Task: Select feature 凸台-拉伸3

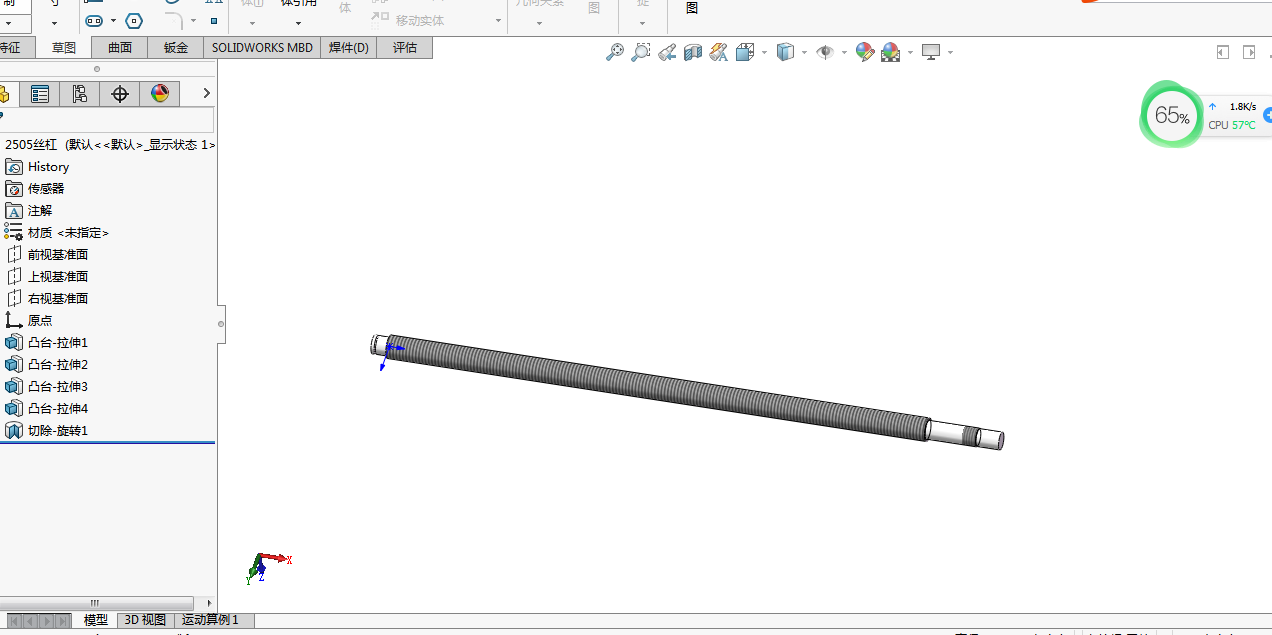Action: coord(58,387)
